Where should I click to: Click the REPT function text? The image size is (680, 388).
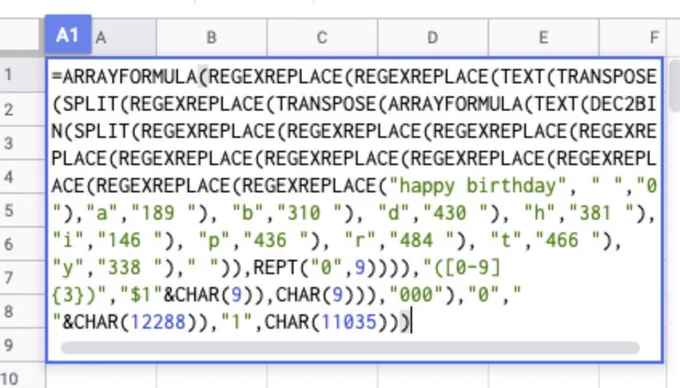coord(275,268)
